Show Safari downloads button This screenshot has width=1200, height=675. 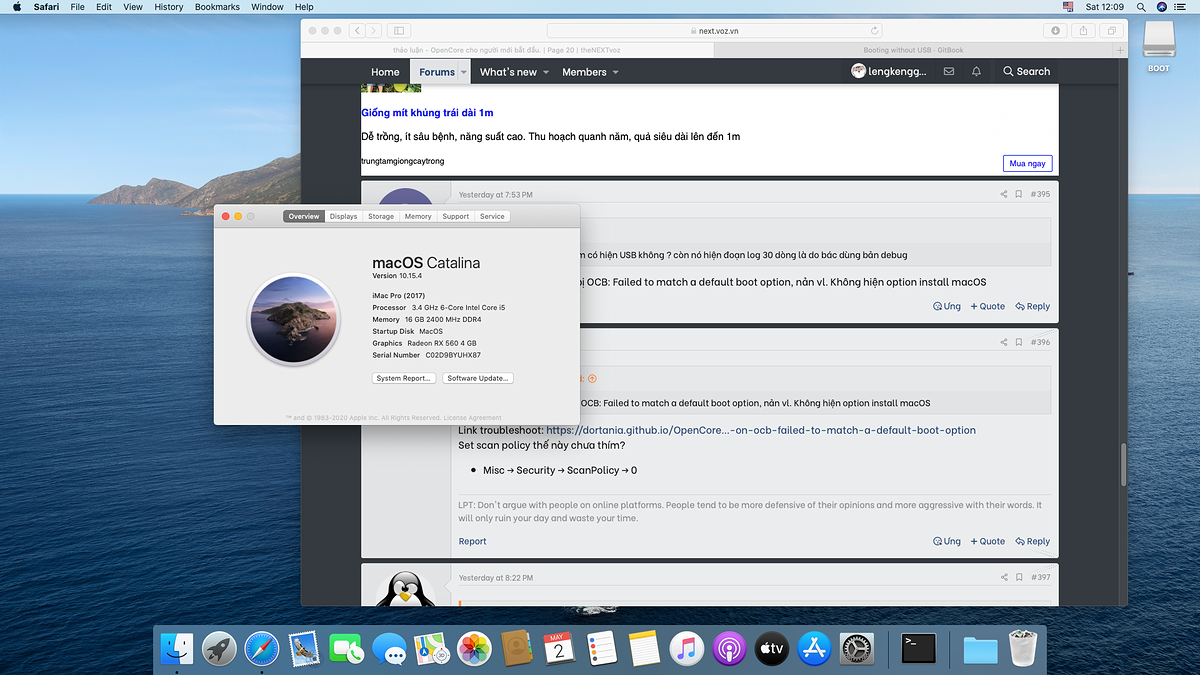click(x=1055, y=31)
